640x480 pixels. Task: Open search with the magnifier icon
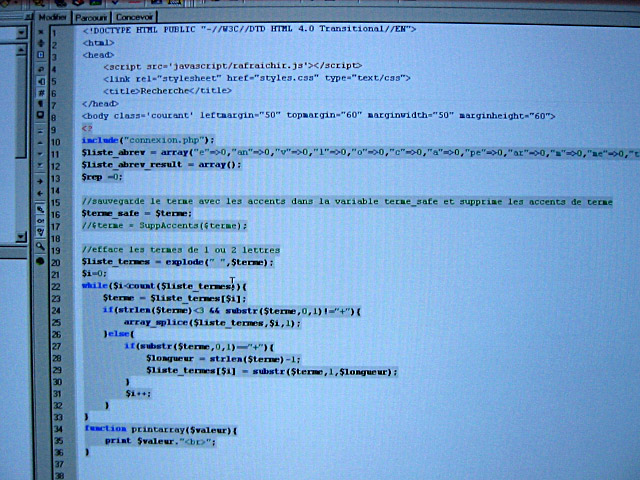point(40,246)
